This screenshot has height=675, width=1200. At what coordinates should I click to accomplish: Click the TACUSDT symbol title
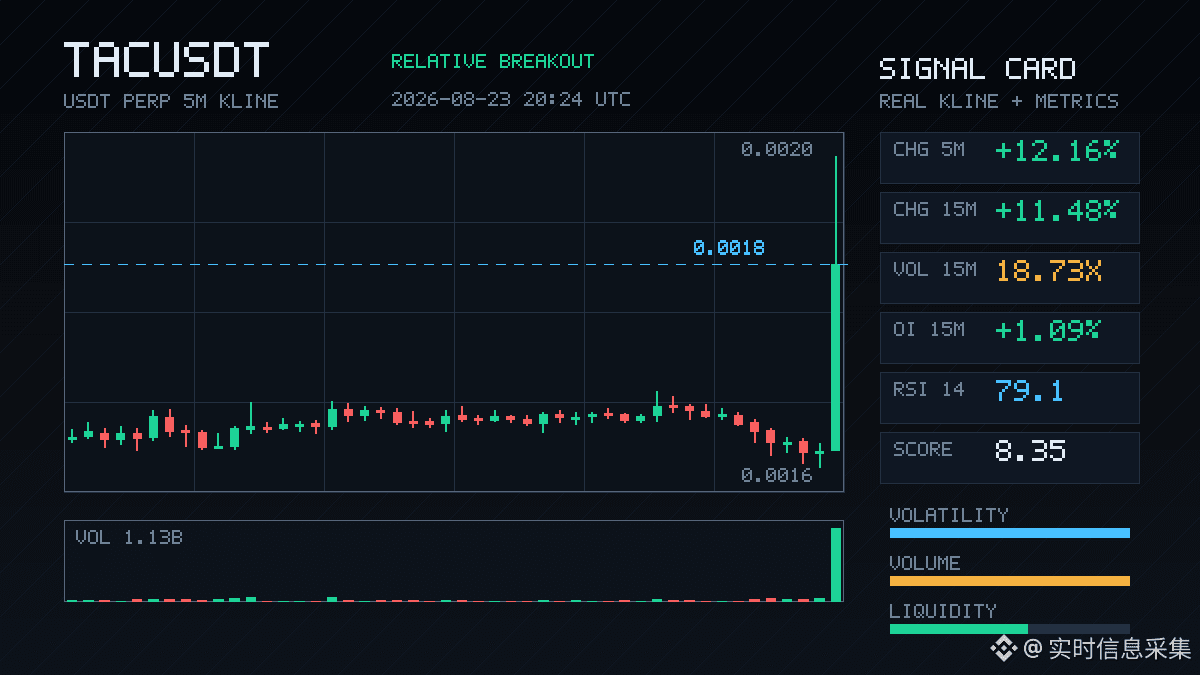point(166,60)
